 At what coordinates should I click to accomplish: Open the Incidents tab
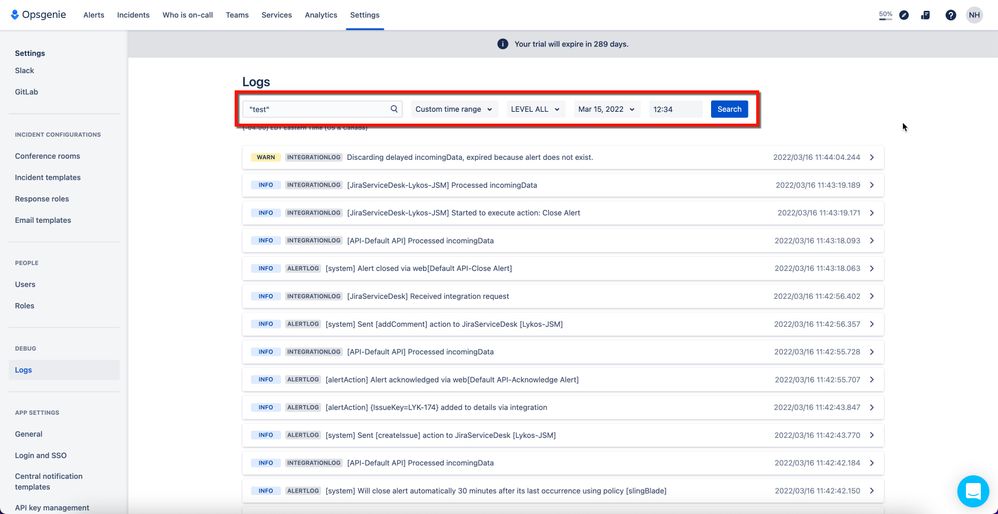(133, 15)
